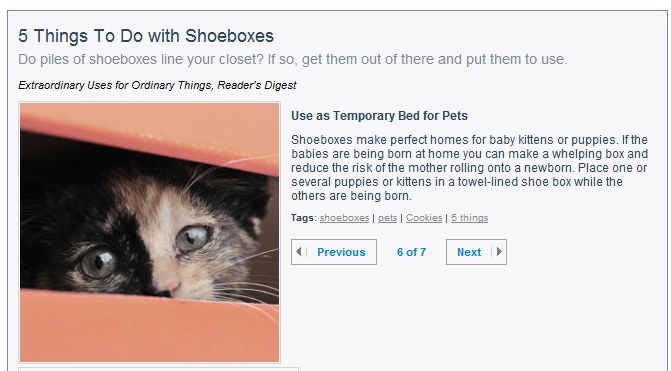
Task: Follow the Cookies tag link
Action: click(x=424, y=218)
